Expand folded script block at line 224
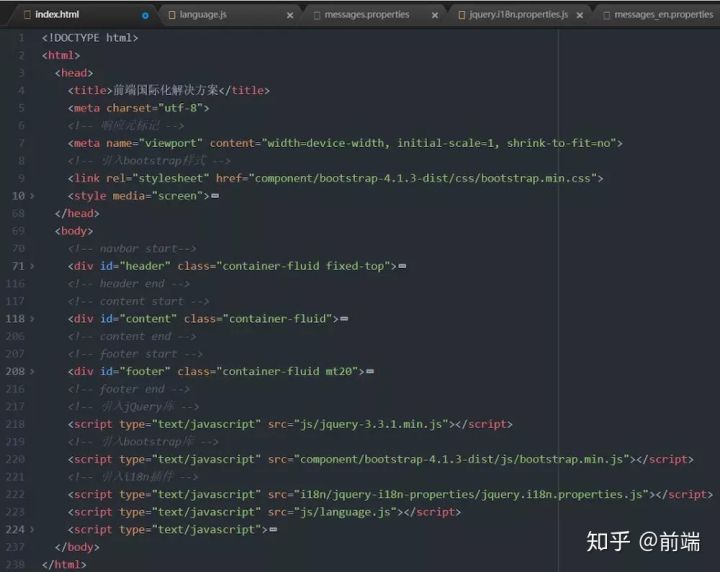This screenshot has width=720, height=572. point(32,530)
